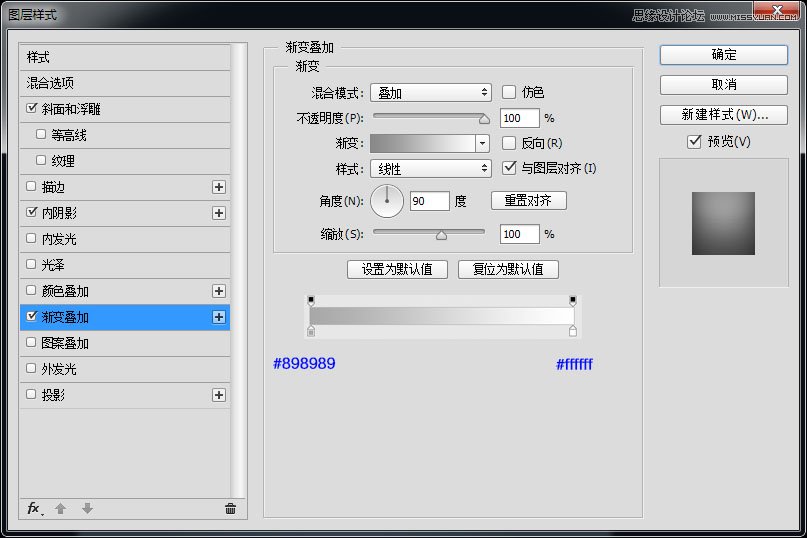Viewport: 807px width, 538px height.
Task: Click the styles list vertical scrollbar
Action: click(238, 270)
